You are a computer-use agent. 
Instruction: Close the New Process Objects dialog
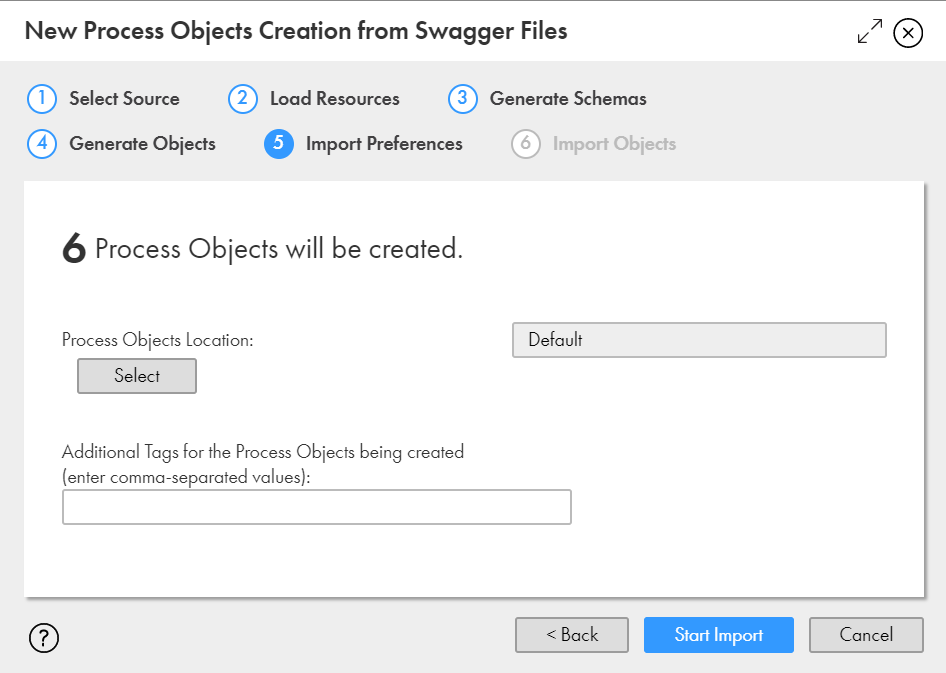click(908, 33)
